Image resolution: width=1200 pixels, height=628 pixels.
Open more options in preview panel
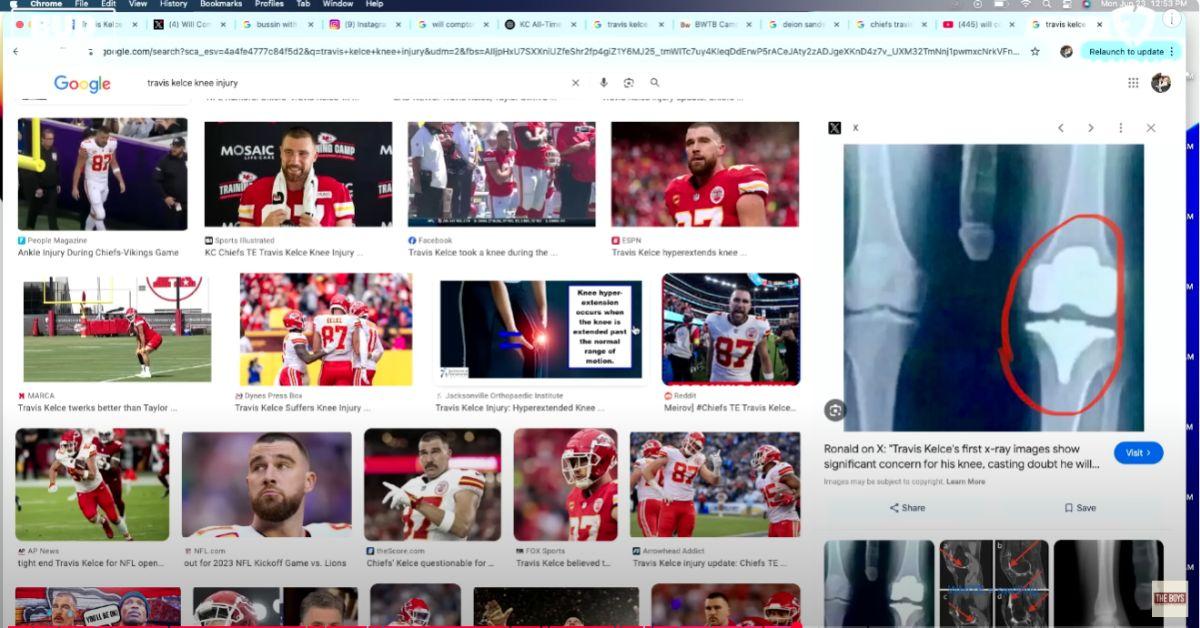click(1121, 128)
